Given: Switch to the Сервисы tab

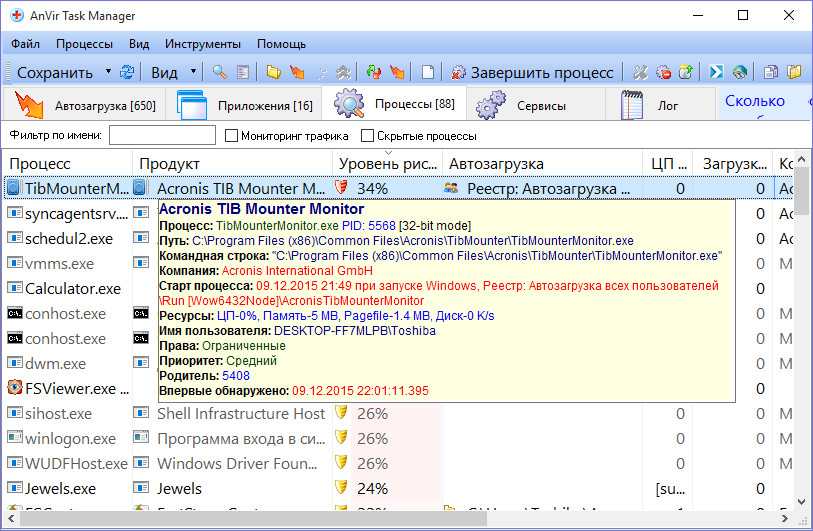Looking at the screenshot, I should point(536,104).
